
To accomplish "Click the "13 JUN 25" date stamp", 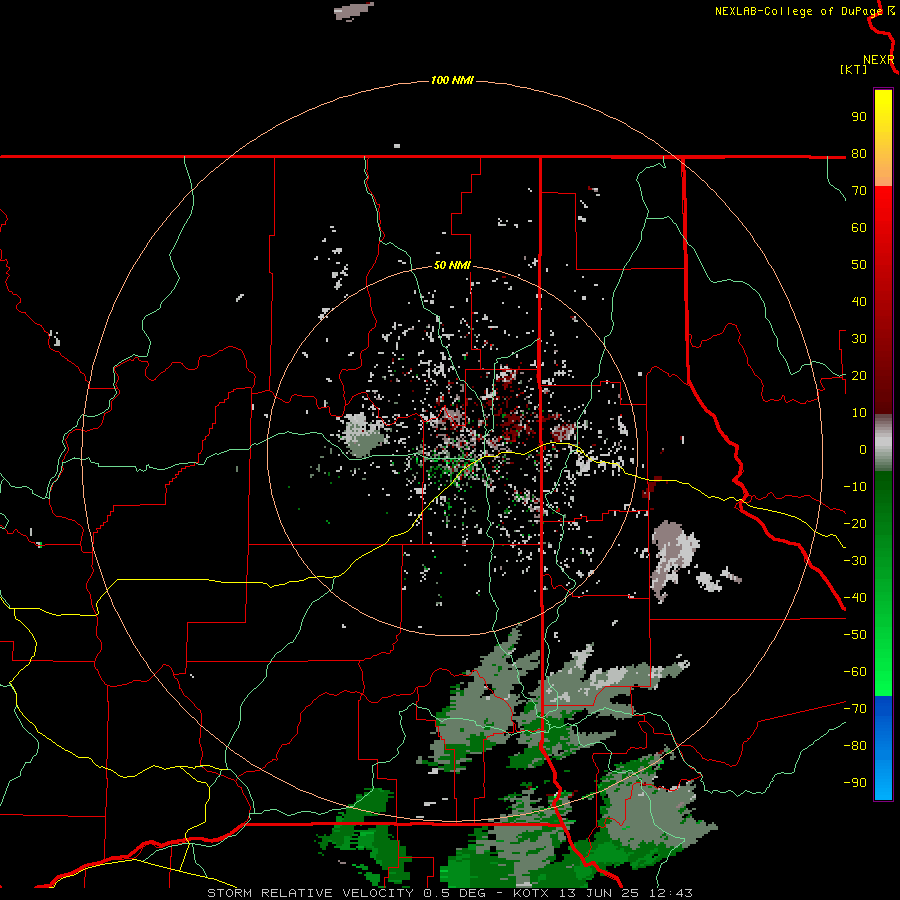I will point(600,893).
